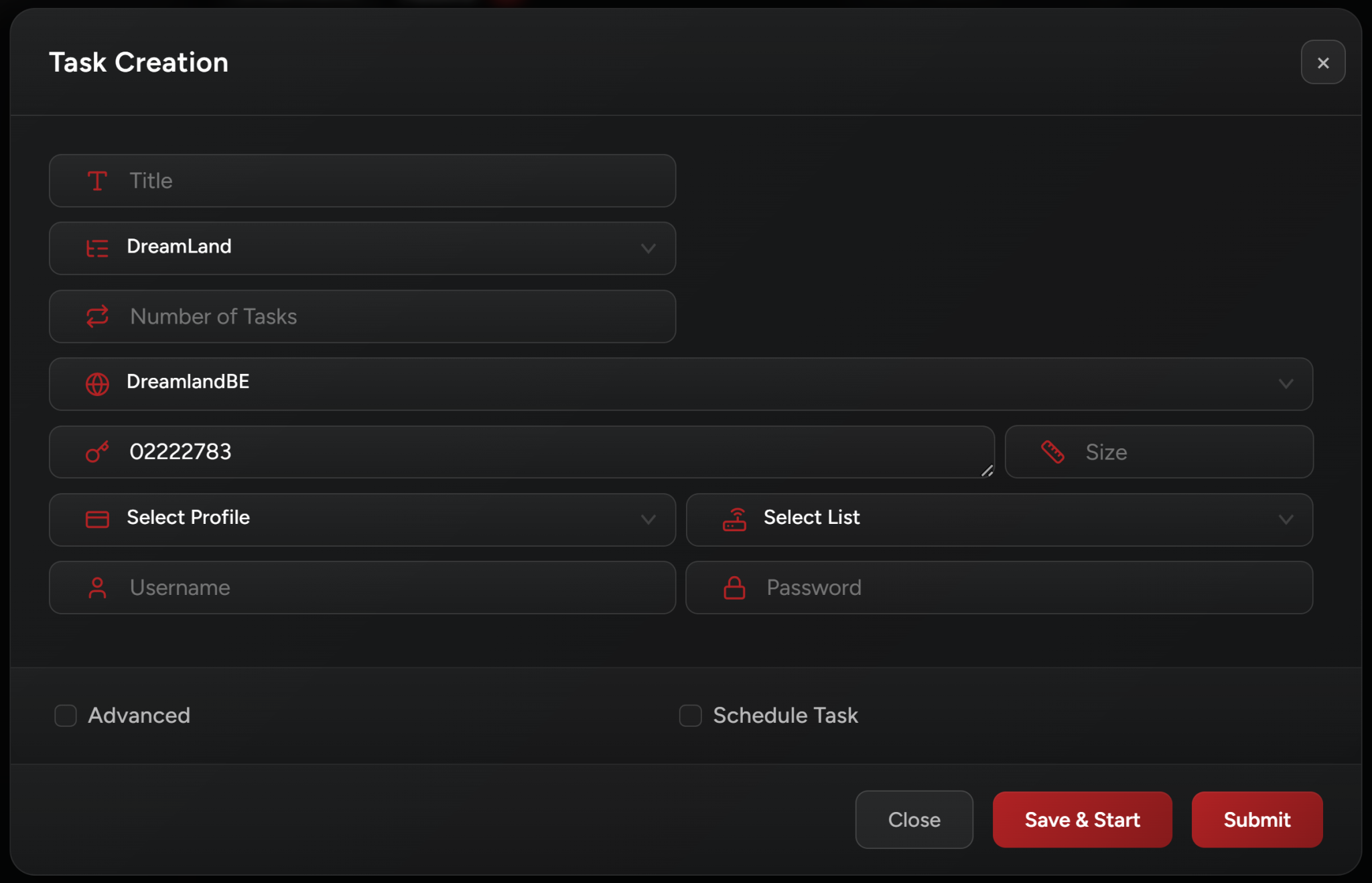Screen dimensions: 1372x883
Task: Click the grey Close button
Action: point(914,819)
